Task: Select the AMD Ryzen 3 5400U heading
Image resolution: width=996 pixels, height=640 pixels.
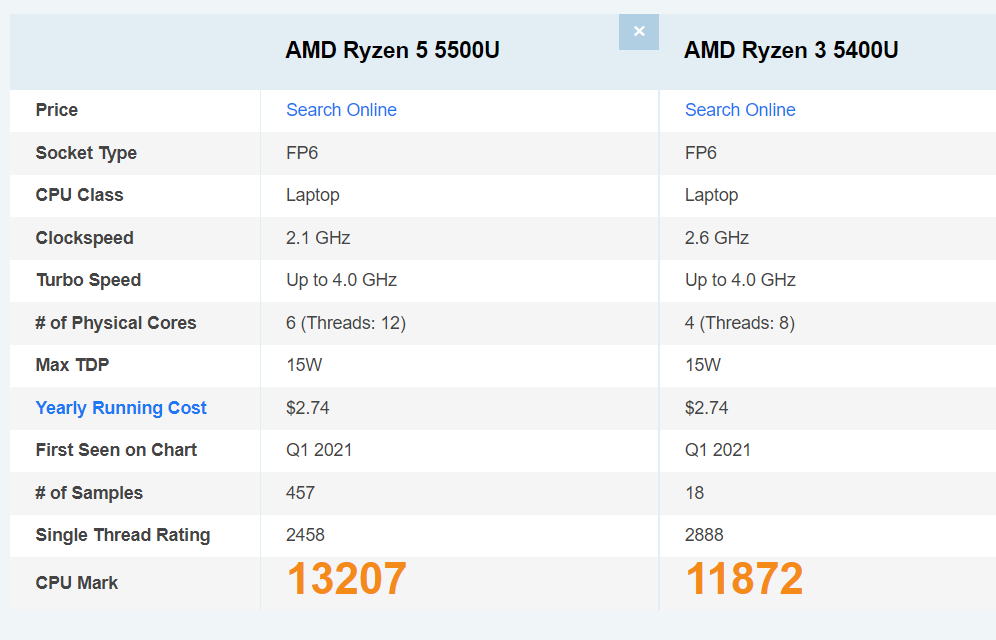Action: tap(791, 50)
